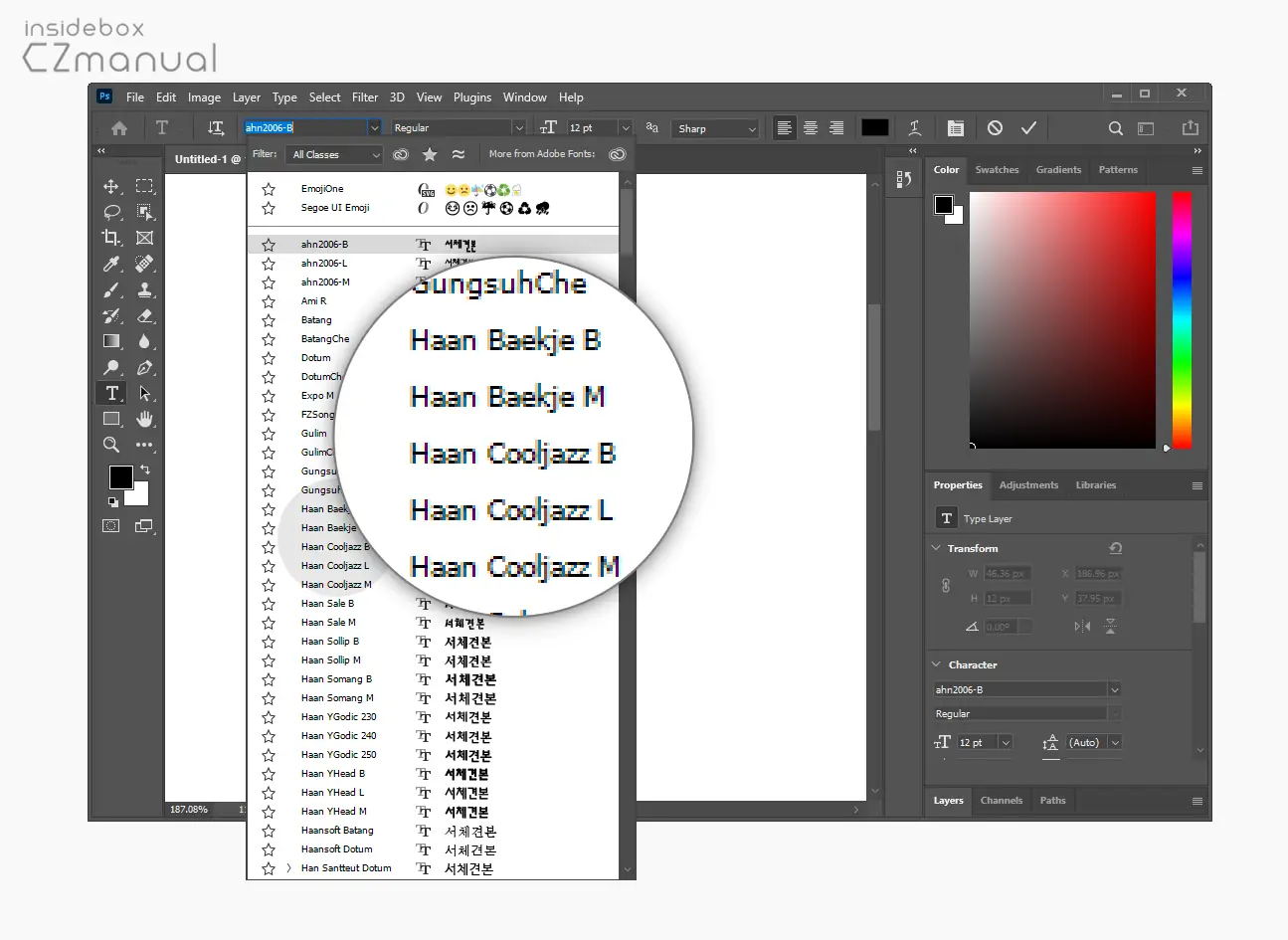Center text in options bar

pyautogui.click(x=811, y=128)
